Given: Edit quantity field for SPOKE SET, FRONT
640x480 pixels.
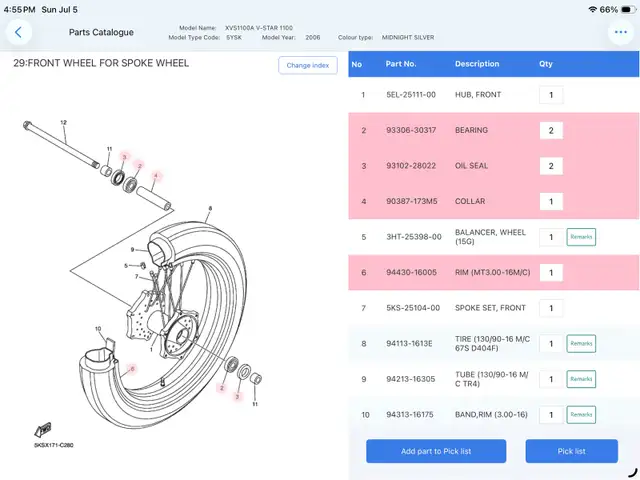Looking at the screenshot, I should (551, 308).
